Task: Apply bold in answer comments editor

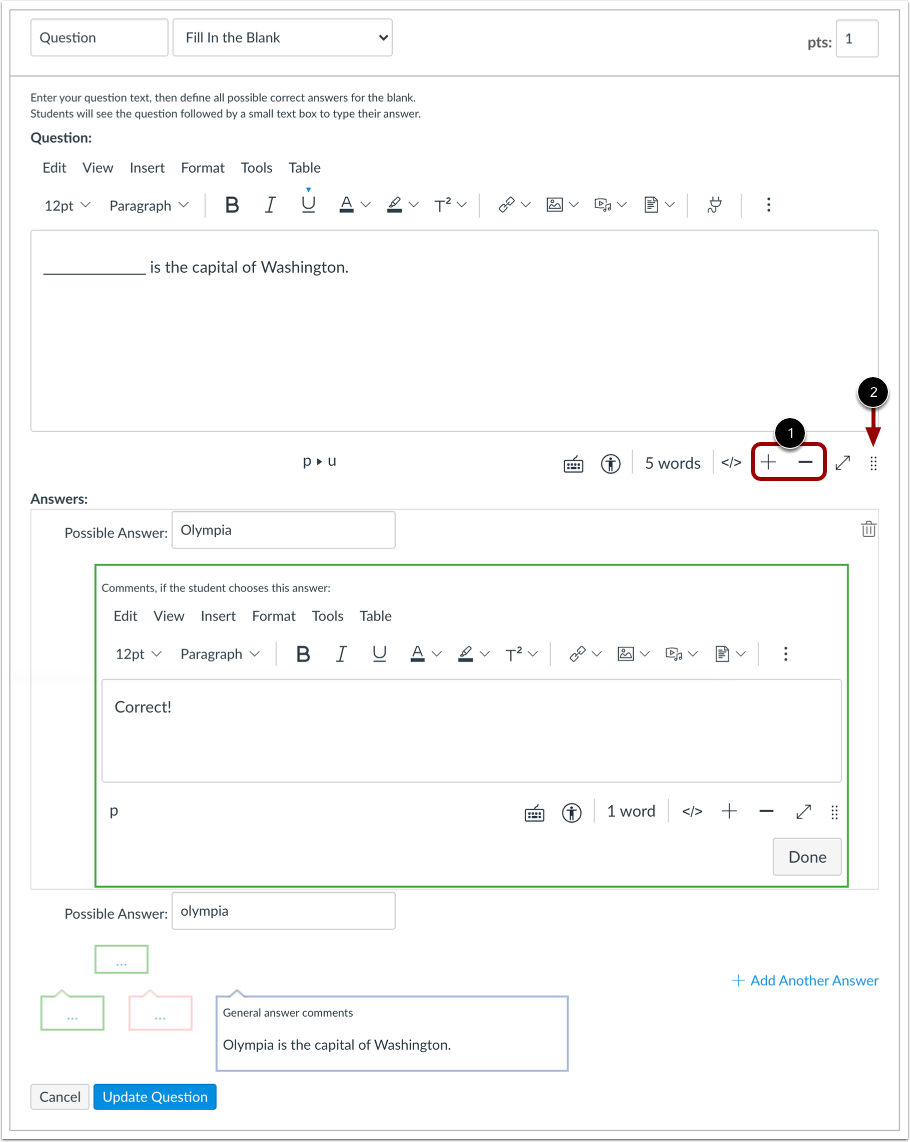Action: pyautogui.click(x=303, y=654)
